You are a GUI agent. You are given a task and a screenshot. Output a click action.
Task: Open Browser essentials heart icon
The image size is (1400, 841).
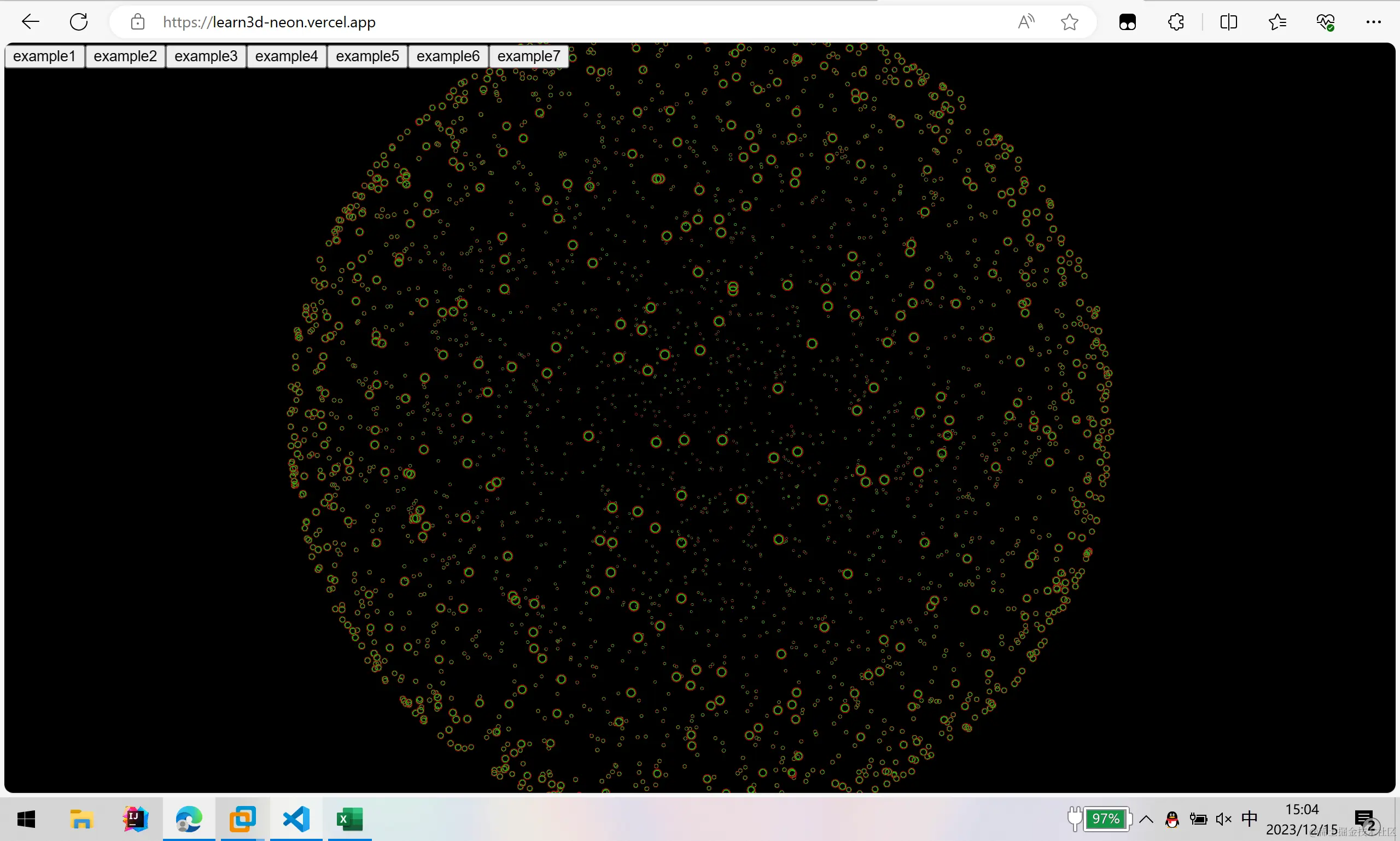pyautogui.click(x=1325, y=22)
